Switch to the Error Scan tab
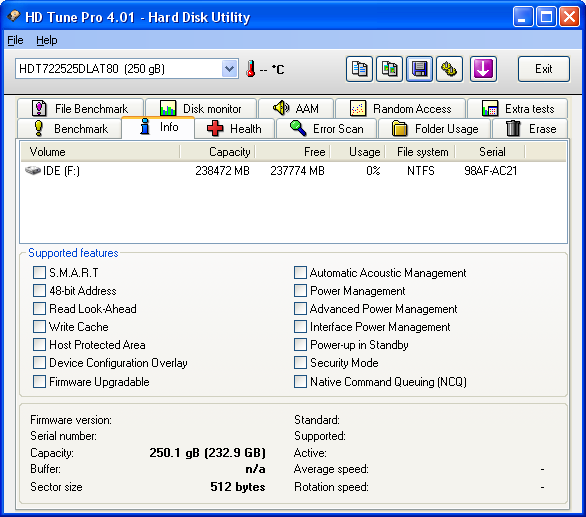The image size is (586, 517). click(327, 129)
